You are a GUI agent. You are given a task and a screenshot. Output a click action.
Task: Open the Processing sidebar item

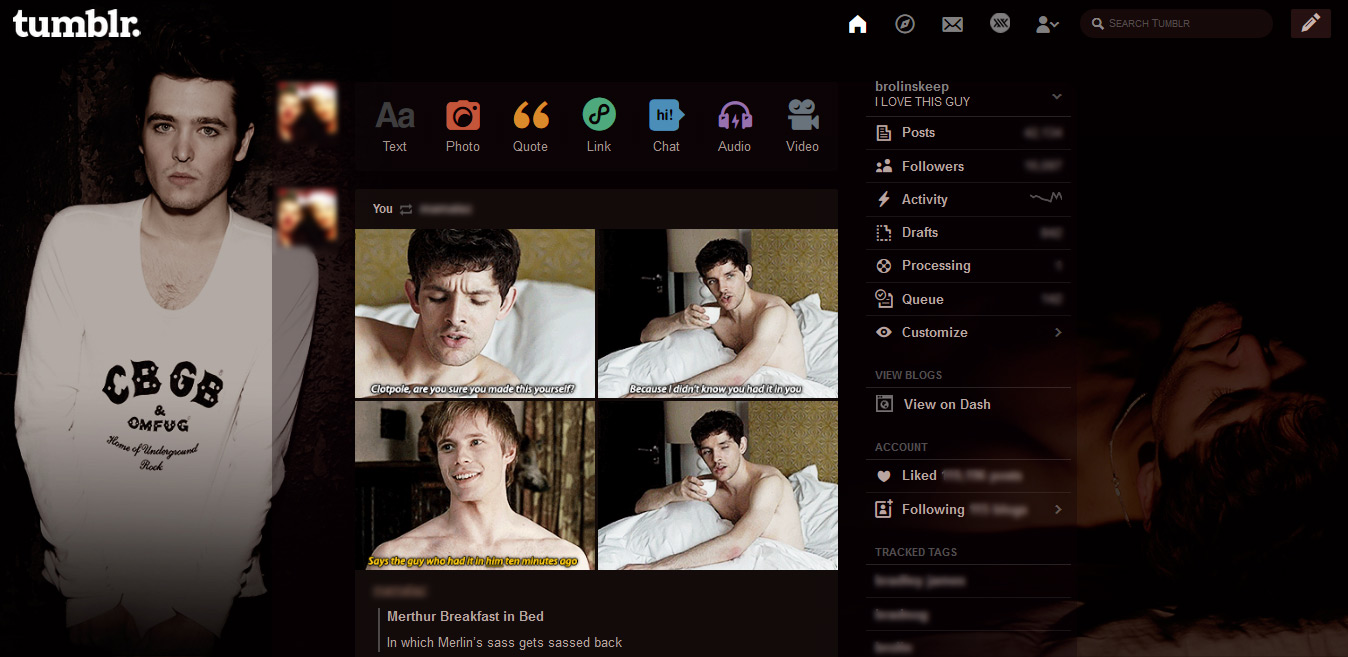click(x=969, y=265)
